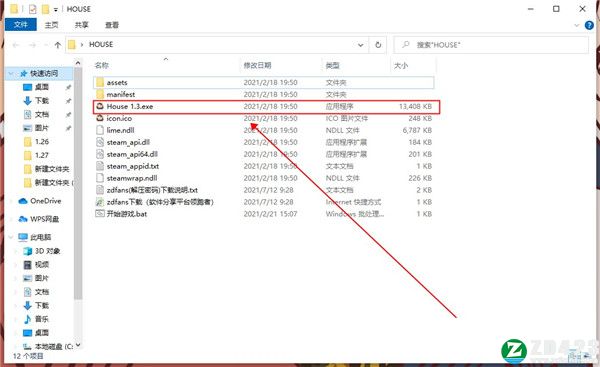
Task: Open the 查看 ribbon tab
Action: 112,25
